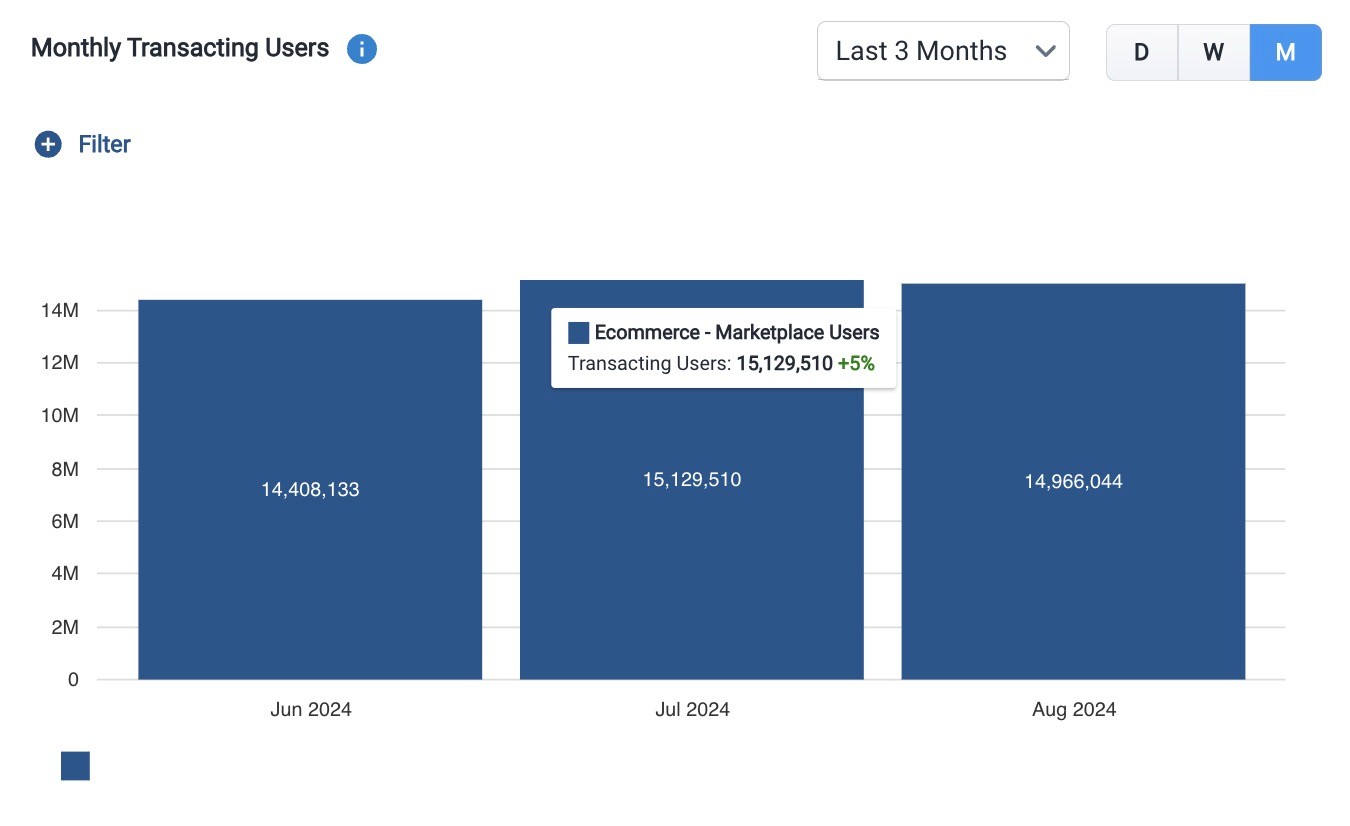Viewport: 1350px width, 826px height.
Task: Open the Filter link
Action: (105, 145)
